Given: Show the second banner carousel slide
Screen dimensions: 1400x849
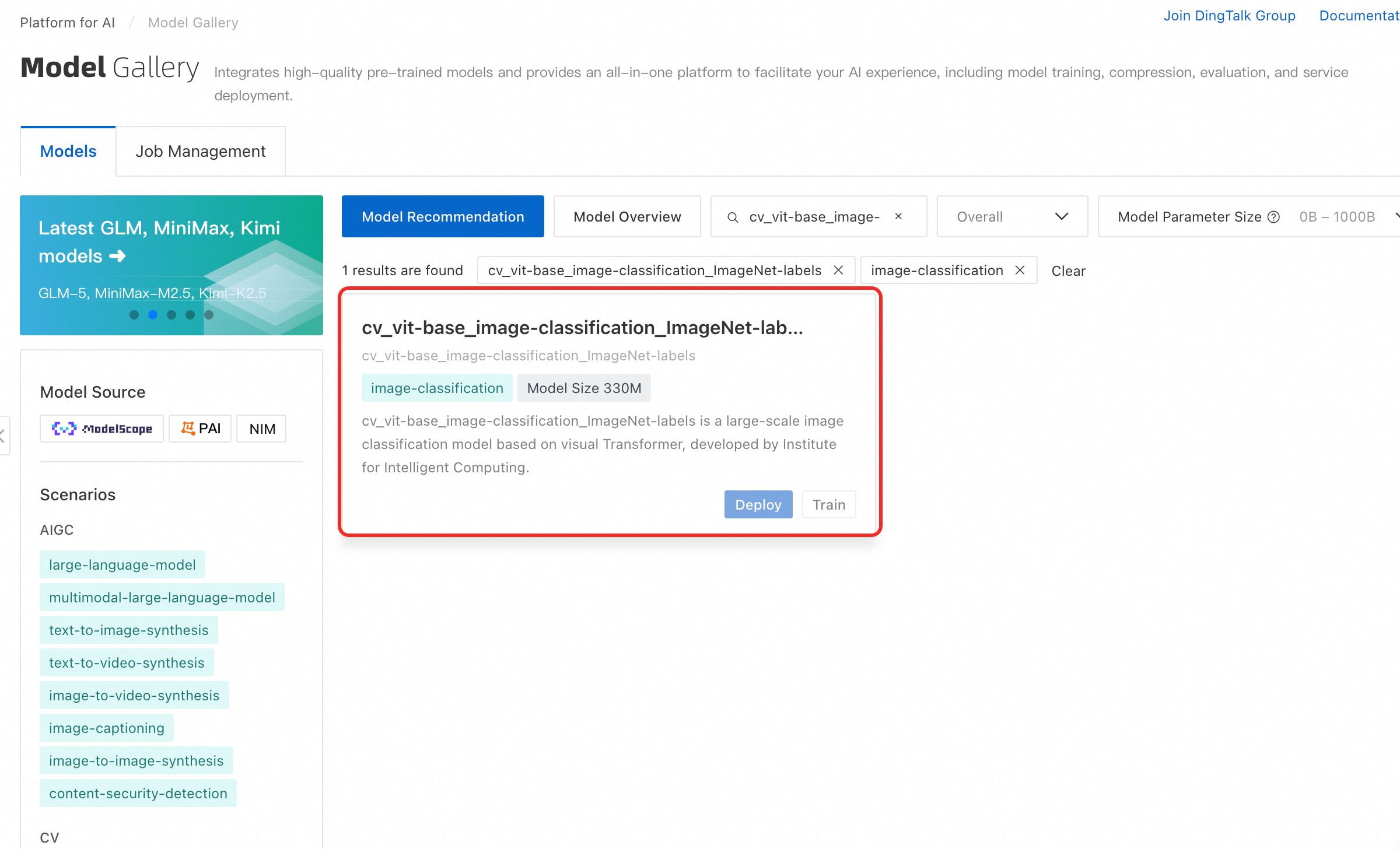Looking at the screenshot, I should 153,315.
